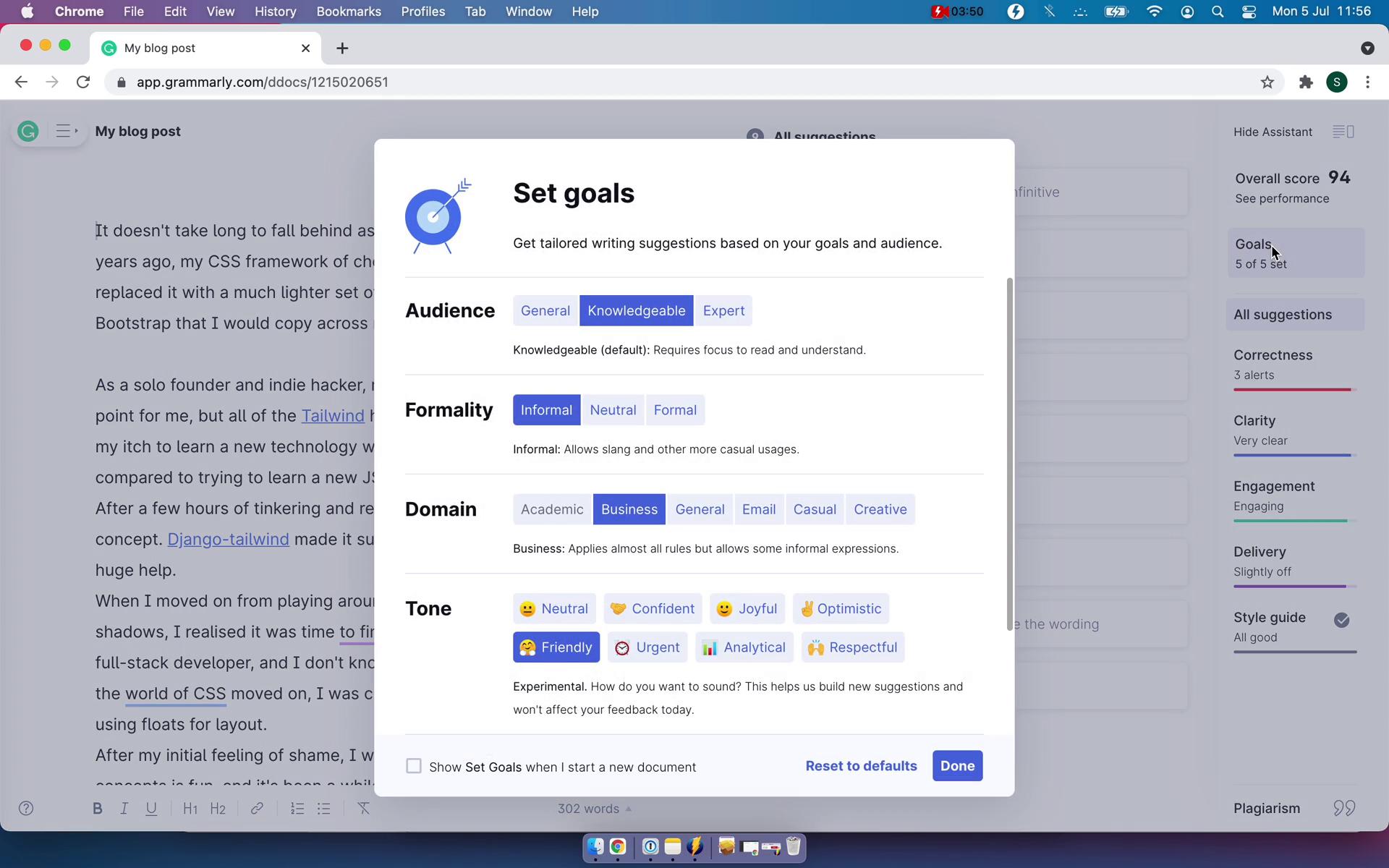1389x868 pixels.
Task: Click Finder icon in the Dock
Action: 595,846
